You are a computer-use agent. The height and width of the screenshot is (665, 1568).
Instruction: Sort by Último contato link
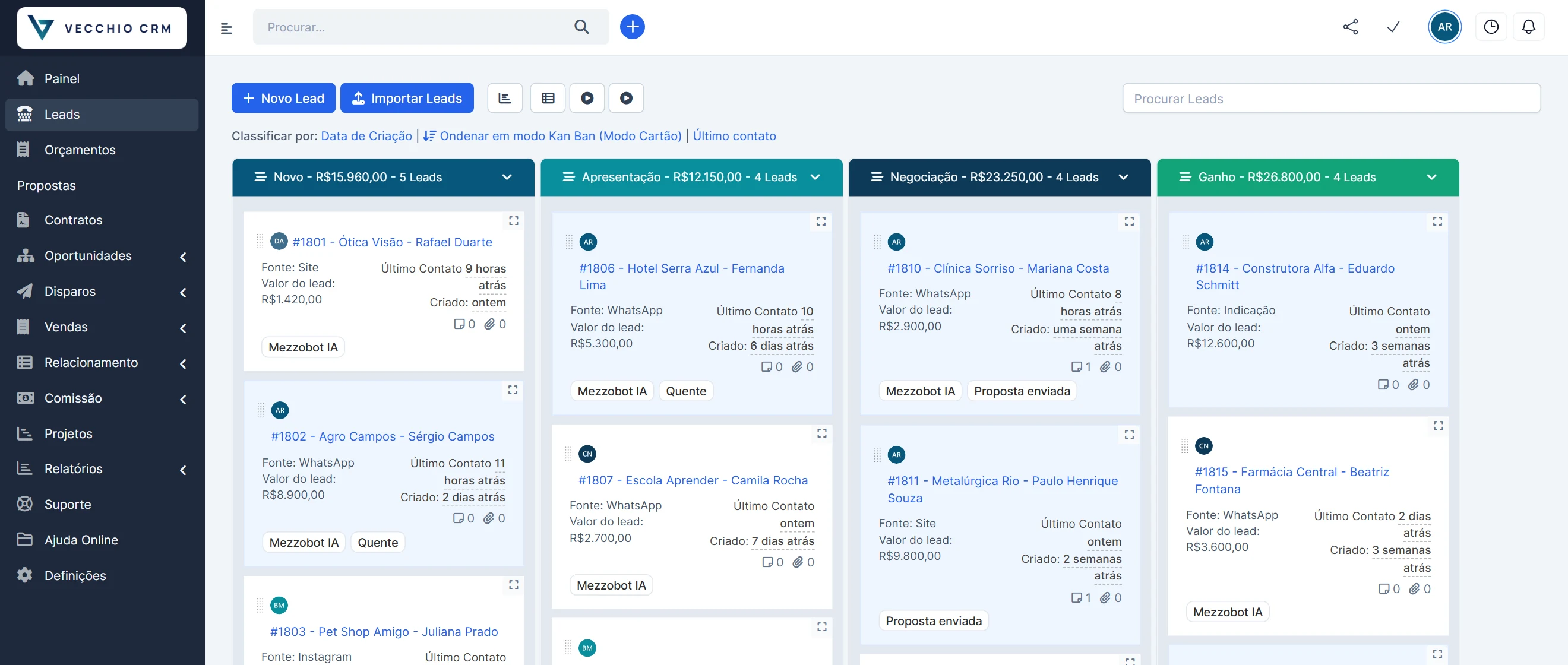(x=734, y=136)
